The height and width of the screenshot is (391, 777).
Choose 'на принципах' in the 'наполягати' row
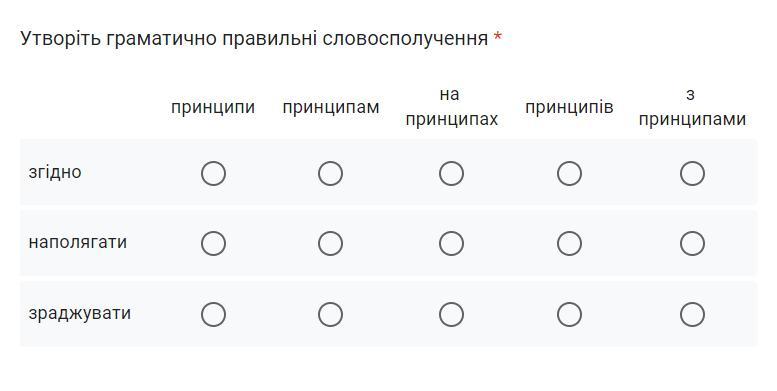click(451, 243)
